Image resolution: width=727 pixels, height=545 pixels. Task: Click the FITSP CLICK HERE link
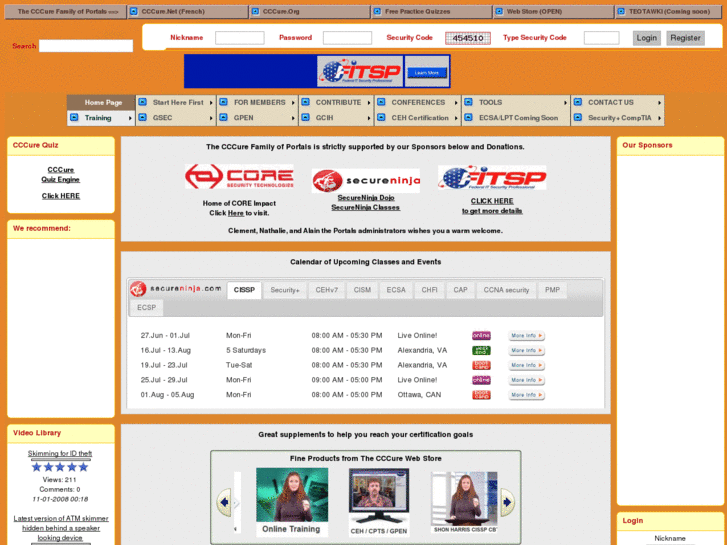point(492,201)
